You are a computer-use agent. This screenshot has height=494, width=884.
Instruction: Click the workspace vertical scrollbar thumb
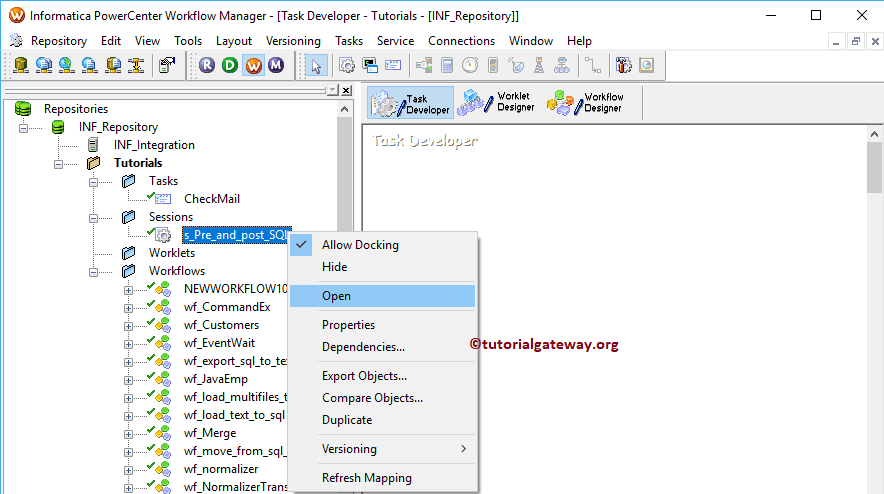(874, 167)
